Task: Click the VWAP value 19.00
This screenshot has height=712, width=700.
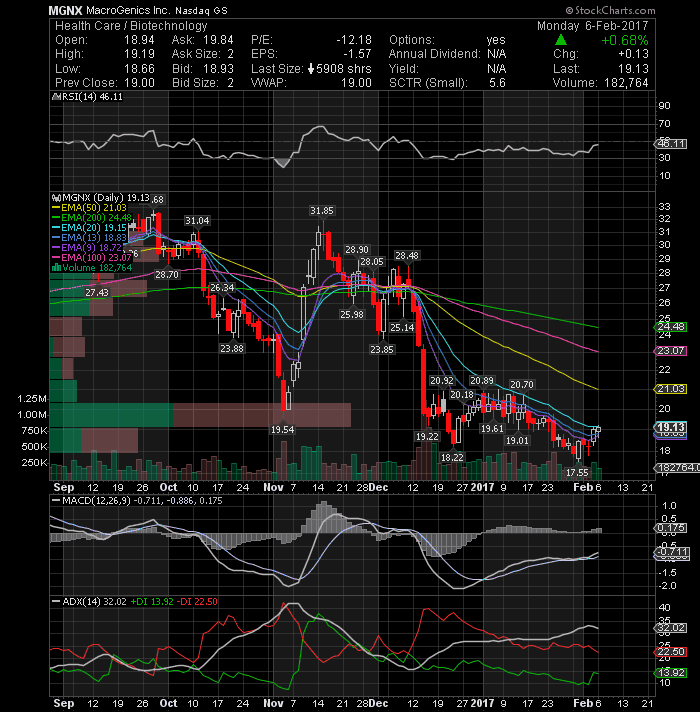Action: [x=356, y=83]
